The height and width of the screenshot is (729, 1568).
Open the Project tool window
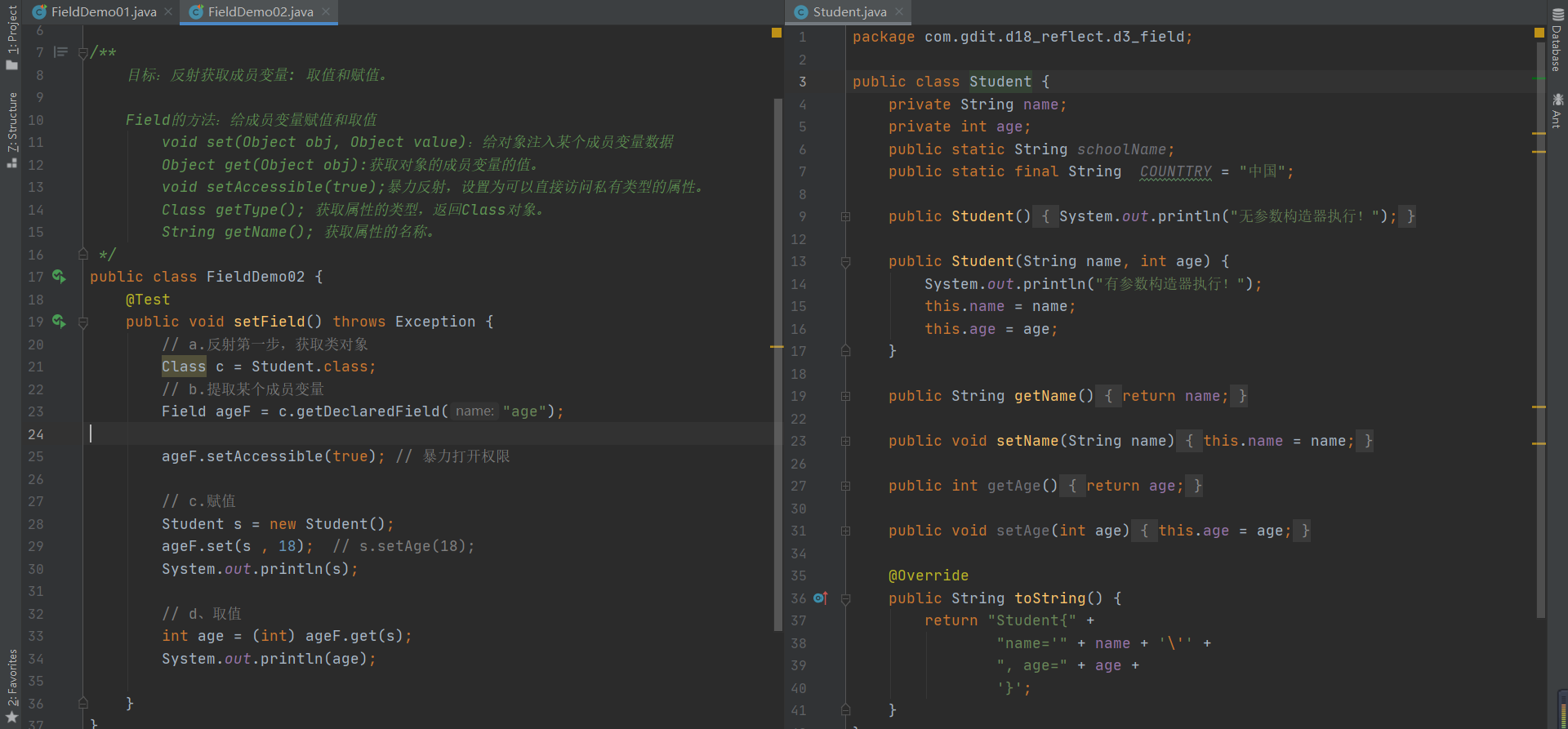[x=11, y=38]
